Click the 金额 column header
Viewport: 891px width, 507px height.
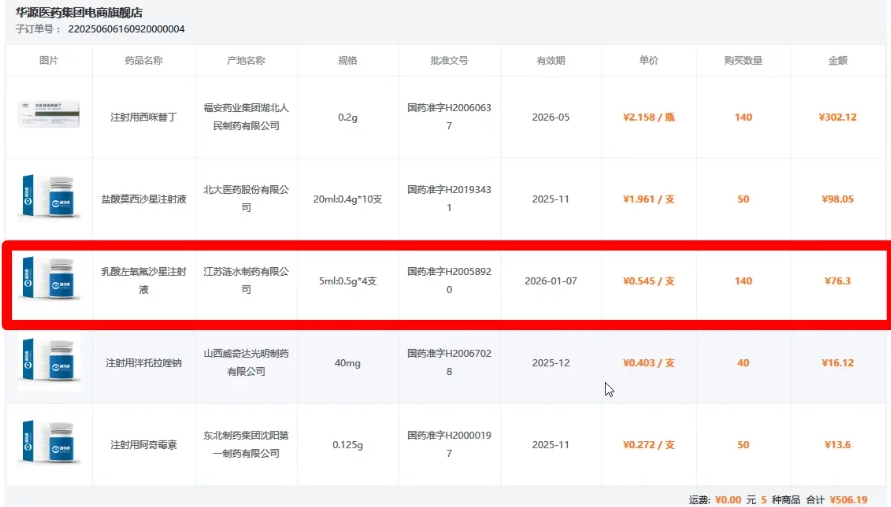pos(838,60)
